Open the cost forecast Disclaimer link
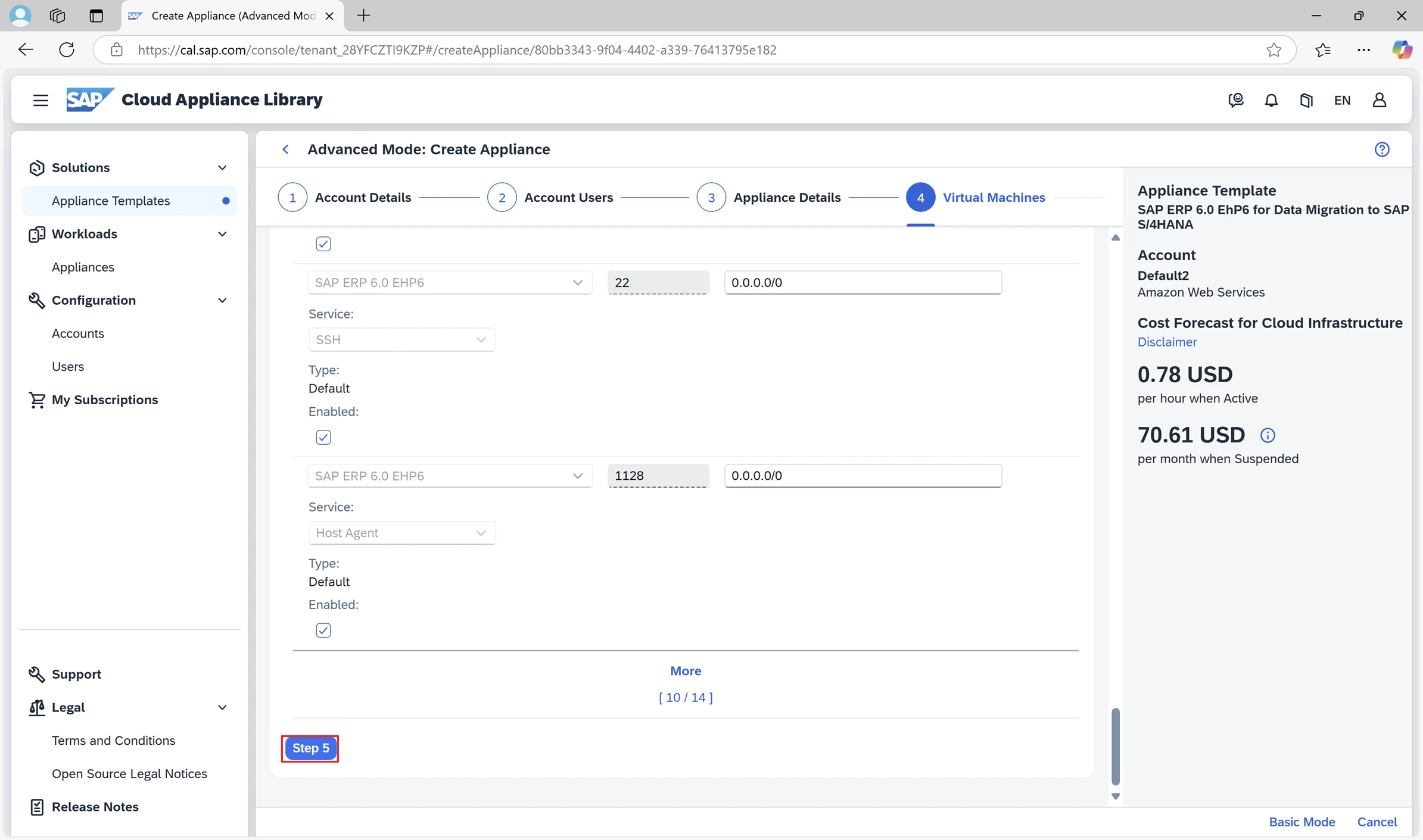Viewport: 1423px width, 840px height. 1167,342
